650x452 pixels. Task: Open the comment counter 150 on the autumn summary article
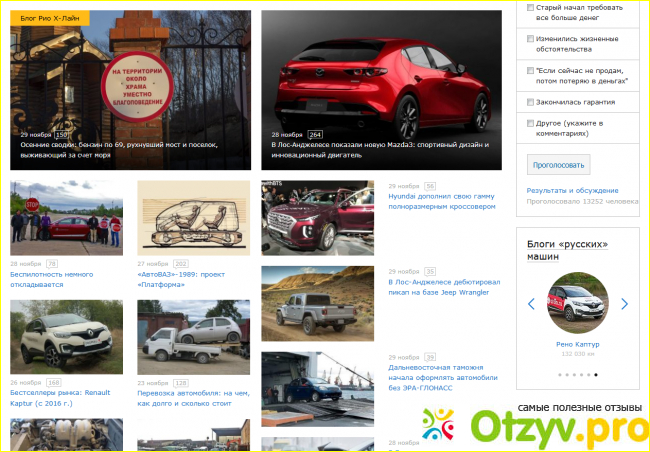pyautogui.click(x=61, y=135)
